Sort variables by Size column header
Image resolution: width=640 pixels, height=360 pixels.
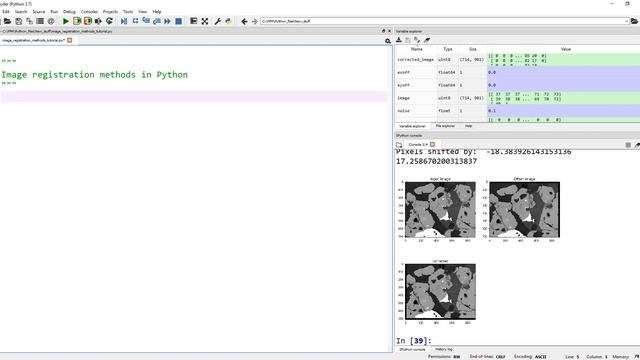tap(473, 49)
